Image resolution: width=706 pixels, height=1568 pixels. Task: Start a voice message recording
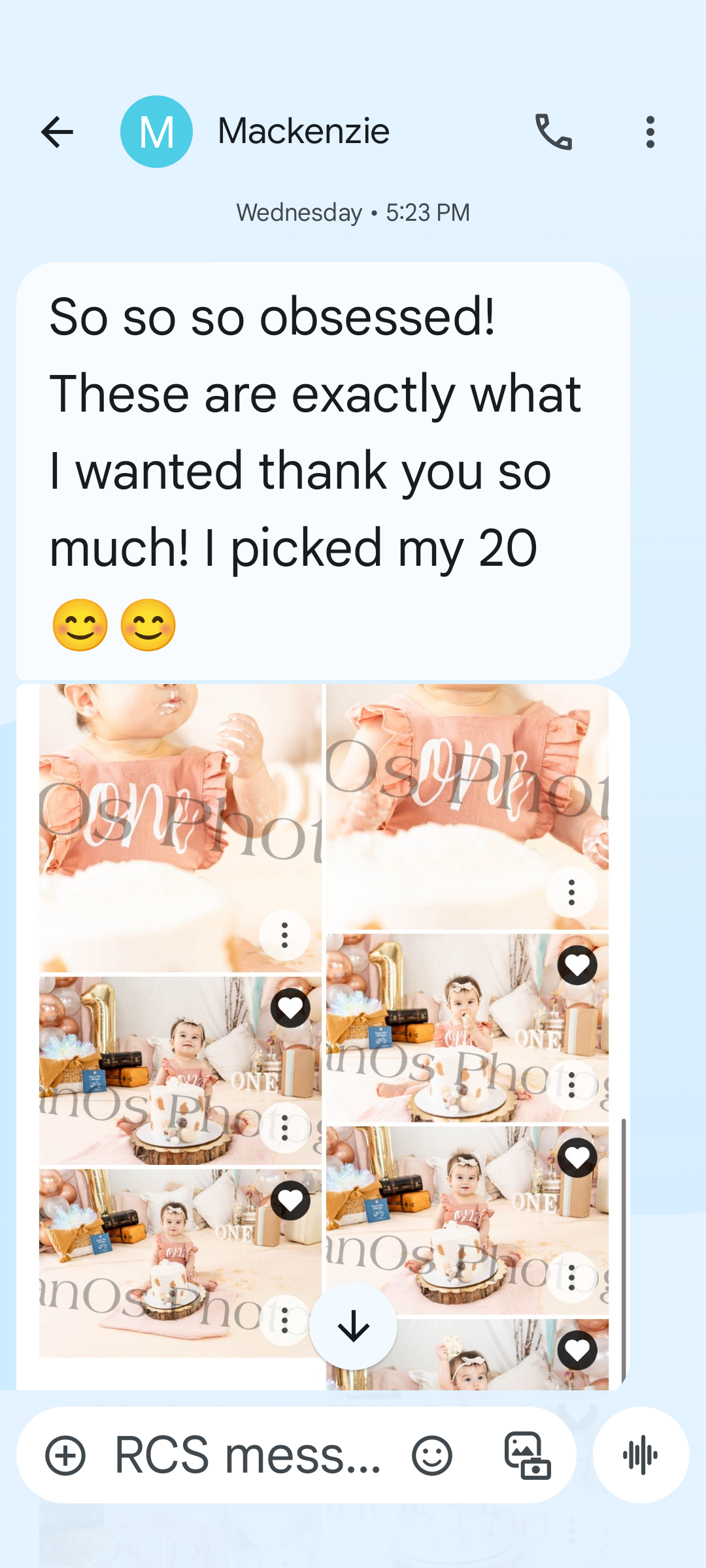click(x=641, y=1455)
